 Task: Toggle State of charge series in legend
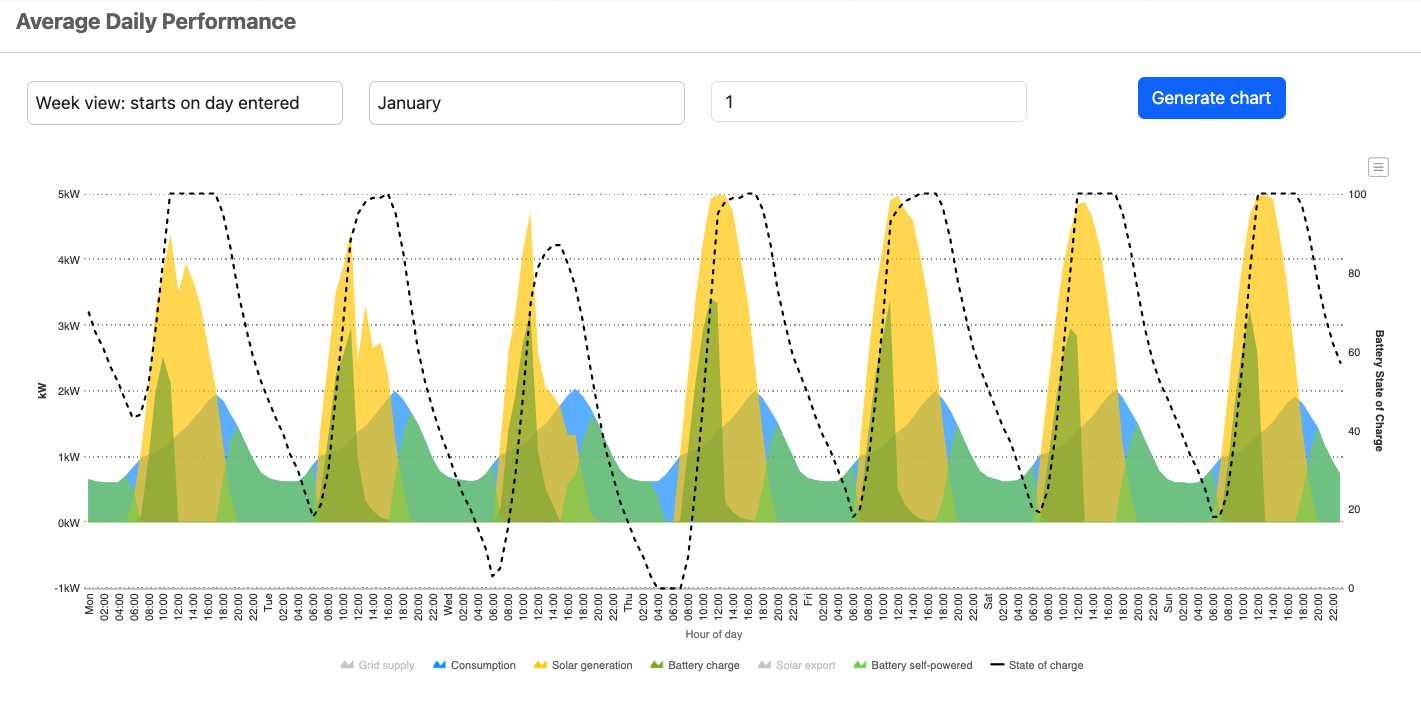tap(1037, 665)
